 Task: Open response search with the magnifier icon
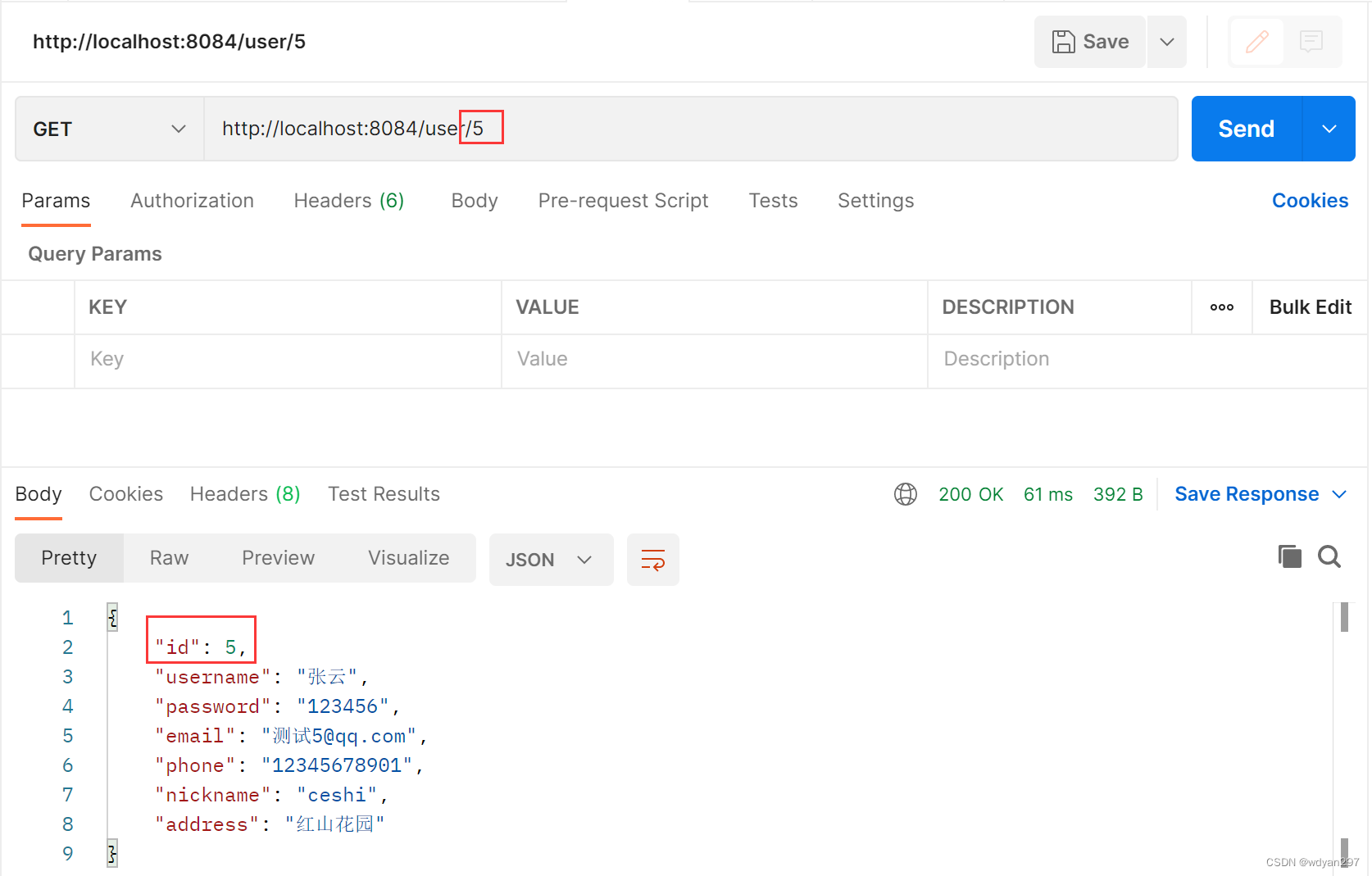point(1329,556)
